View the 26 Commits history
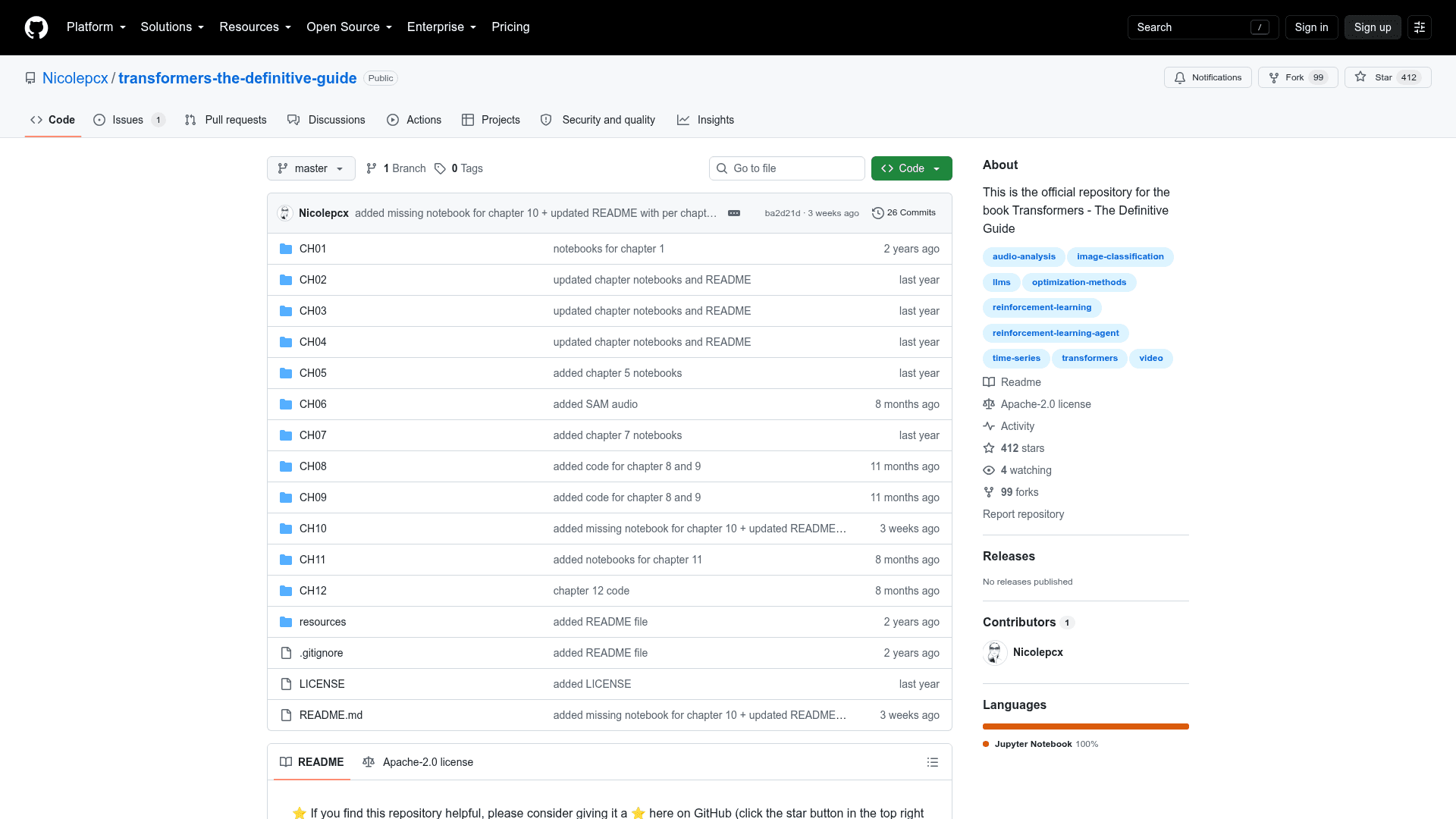Image resolution: width=1456 pixels, height=819 pixels. [x=904, y=213]
